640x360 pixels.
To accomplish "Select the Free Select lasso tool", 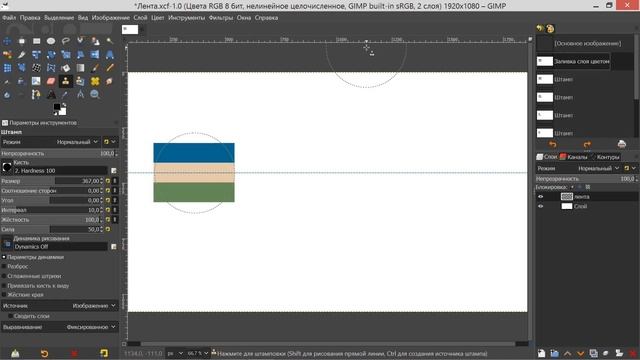I will [x=66, y=41].
